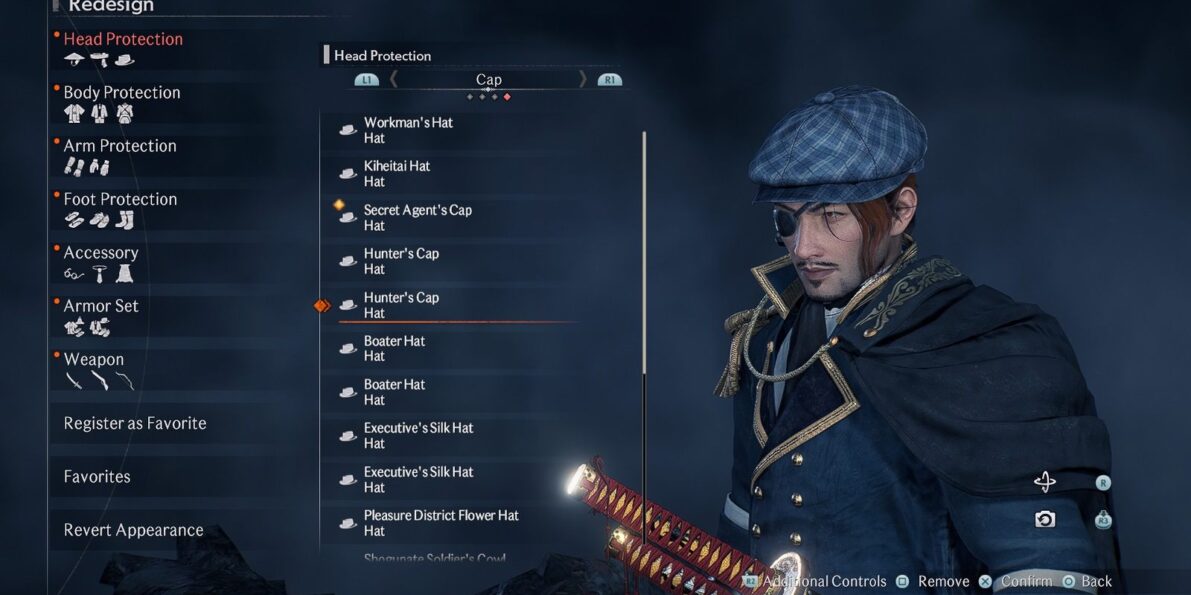Click the L1 previous category button
Viewport: 1191px width, 595px height.
(x=366, y=80)
